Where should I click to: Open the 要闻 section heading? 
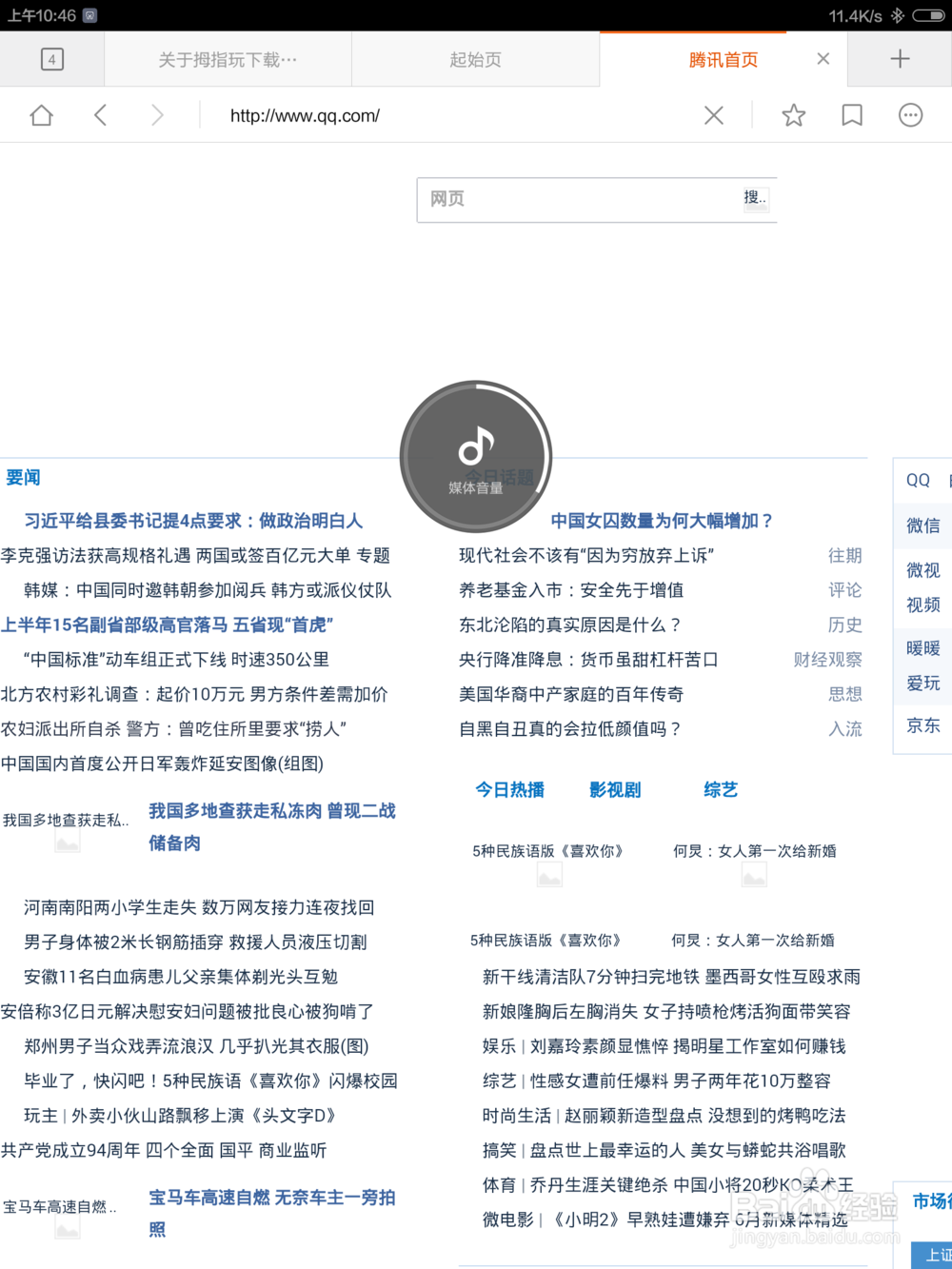(23, 477)
